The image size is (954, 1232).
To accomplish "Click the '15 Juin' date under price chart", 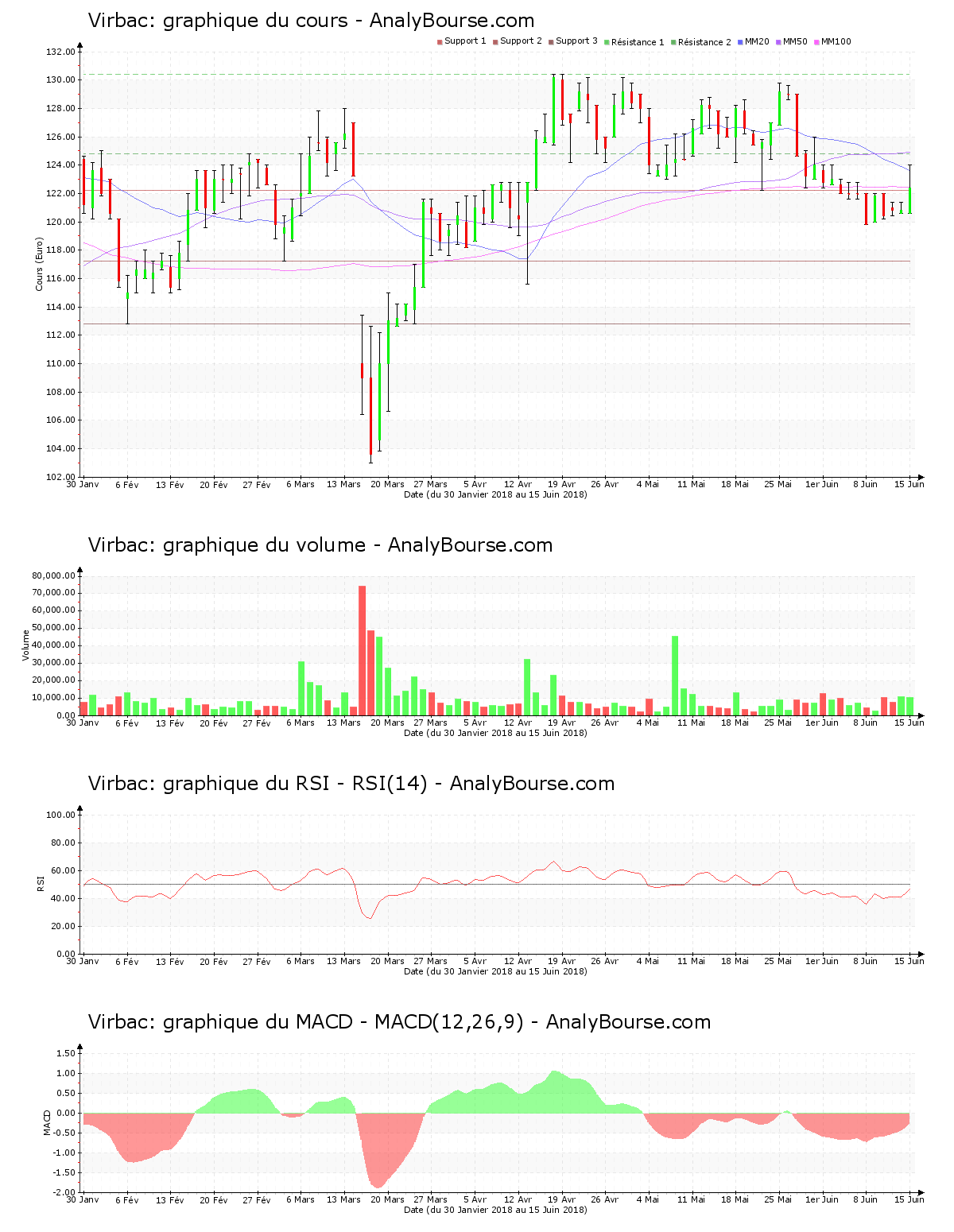I will pyautogui.click(x=909, y=484).
